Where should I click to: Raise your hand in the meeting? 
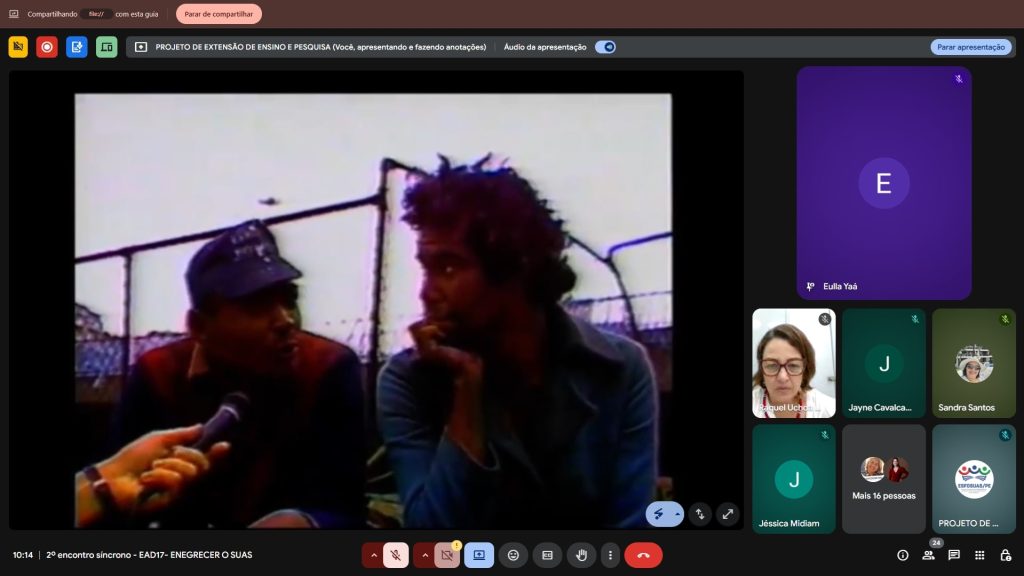[x=581, y=555]
